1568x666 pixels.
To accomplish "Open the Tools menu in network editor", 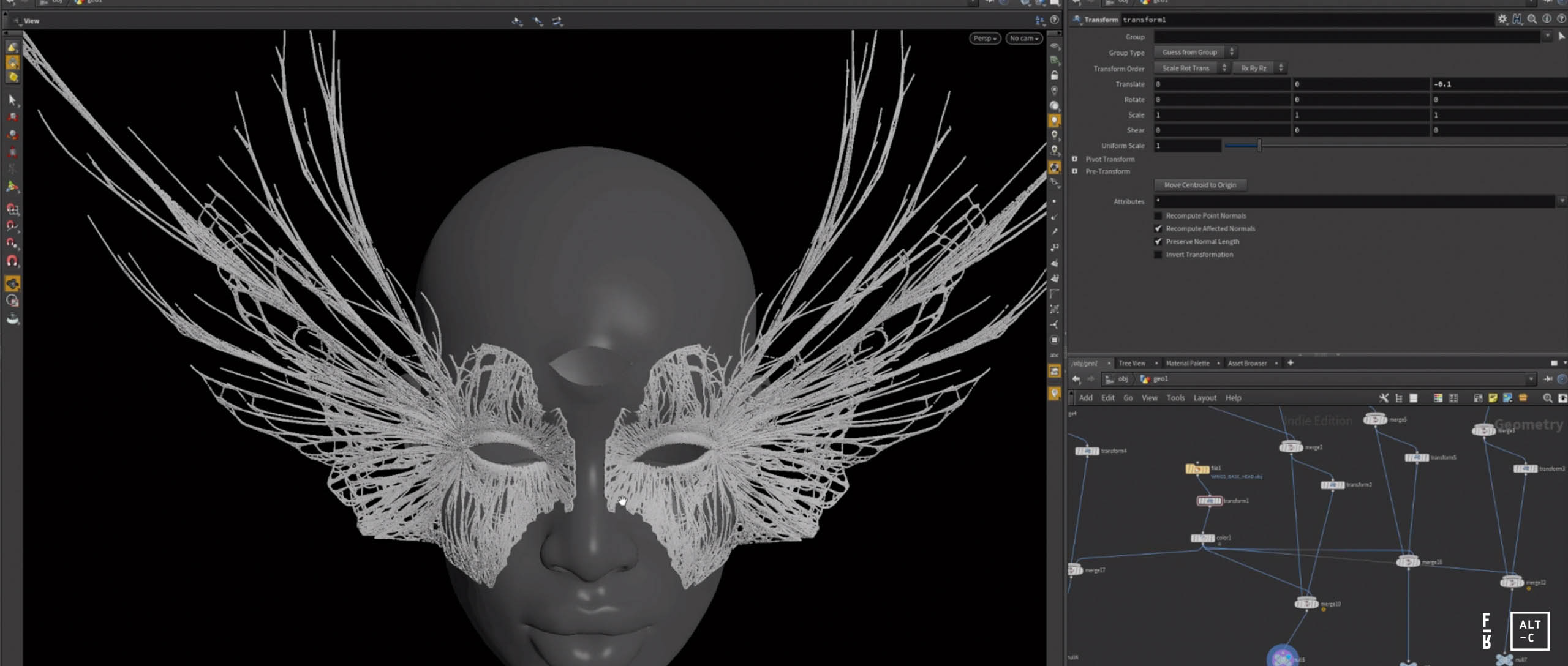I will tap(1175, 398).
